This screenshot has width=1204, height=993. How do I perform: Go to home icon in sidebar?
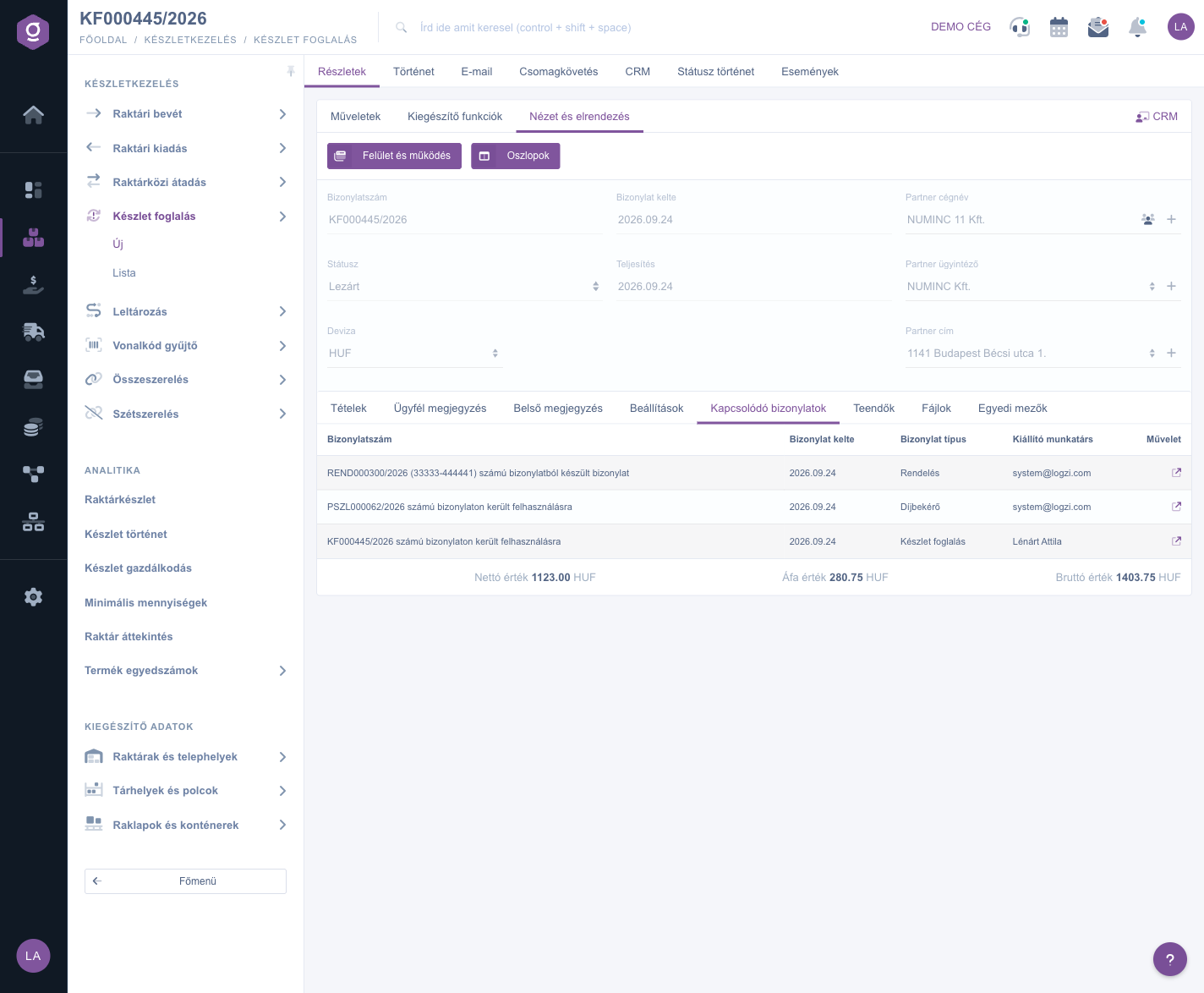pyautogui.click(x=33, y=115)
